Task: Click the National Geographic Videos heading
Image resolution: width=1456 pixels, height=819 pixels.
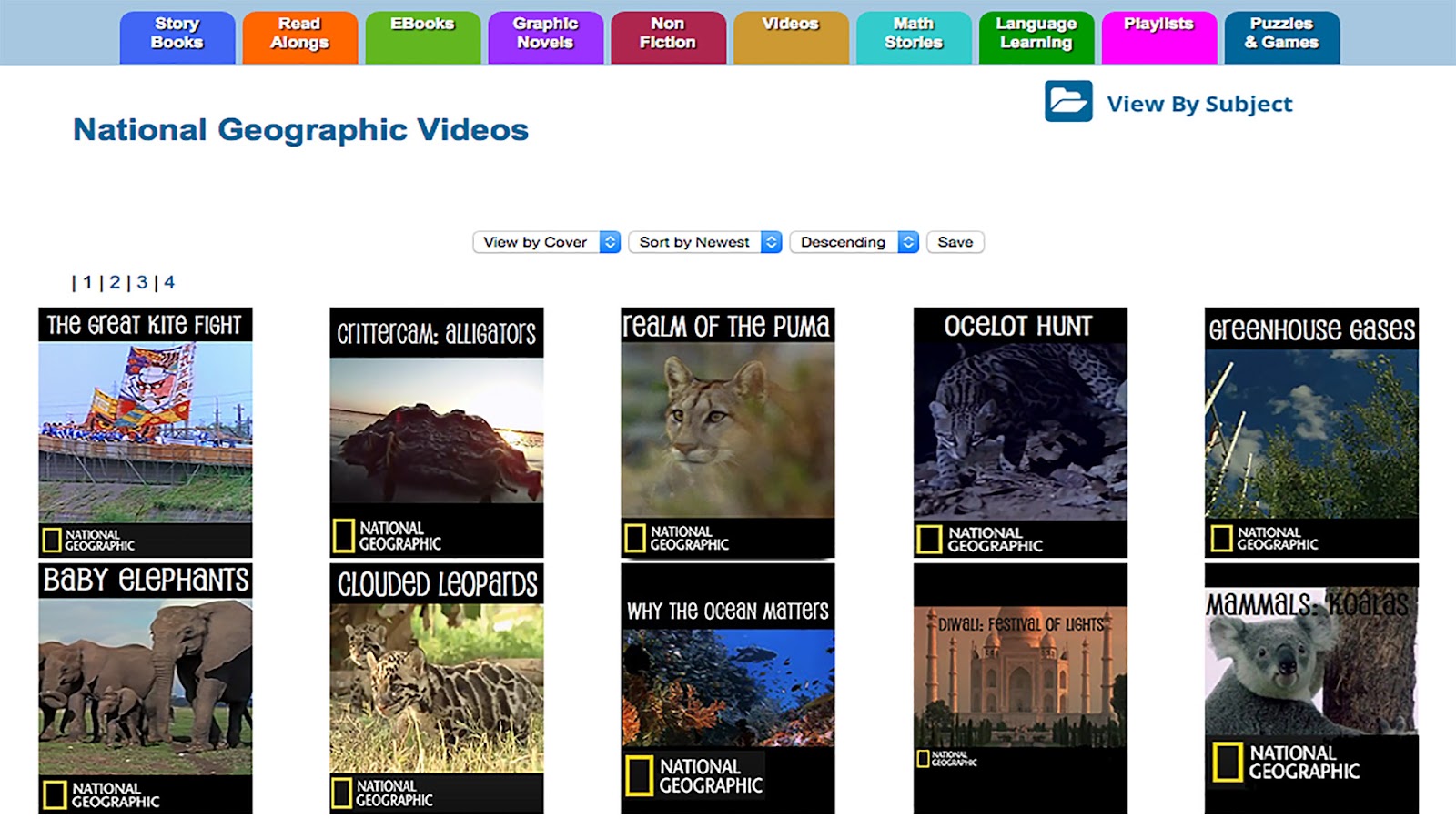Action: pyautogui.click(x=300, y=129)
